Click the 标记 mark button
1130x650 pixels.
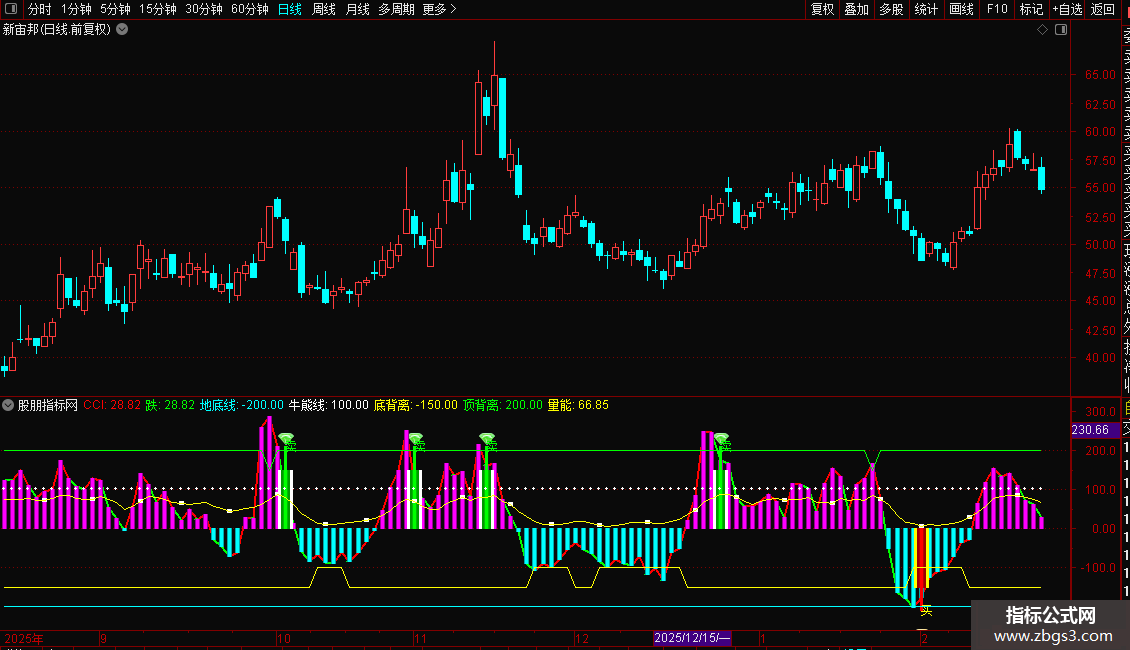pos(1031,9)
